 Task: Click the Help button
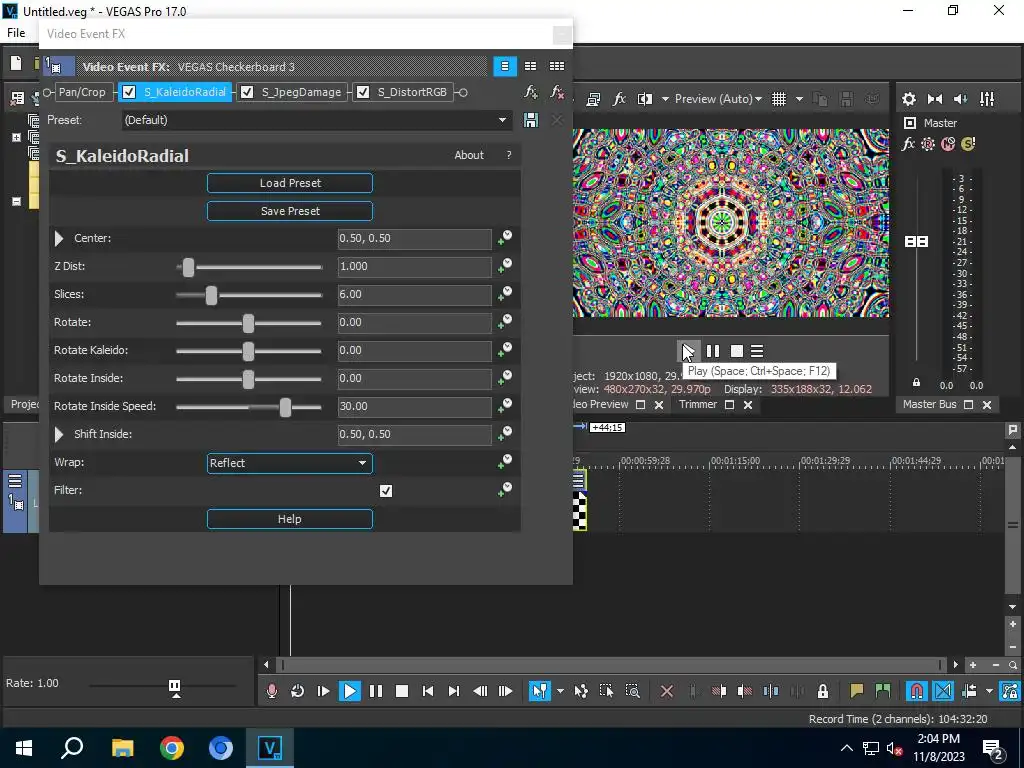pyautogui.click(x=290, y=519)
